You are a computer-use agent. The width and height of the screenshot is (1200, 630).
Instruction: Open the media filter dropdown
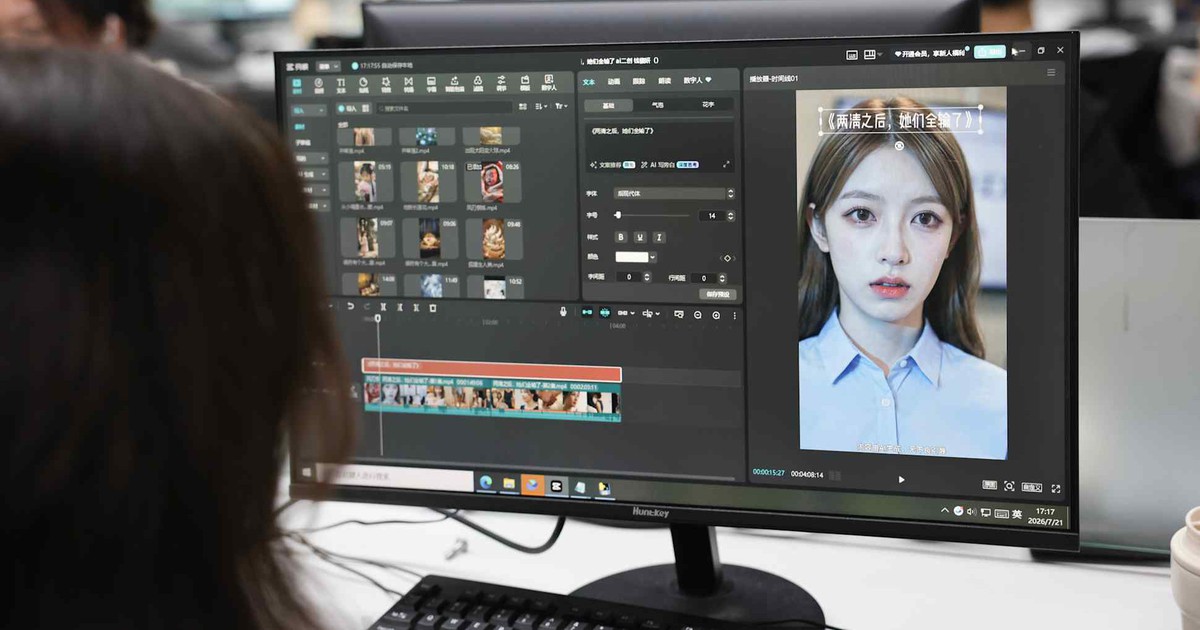(x=561, y=106)
